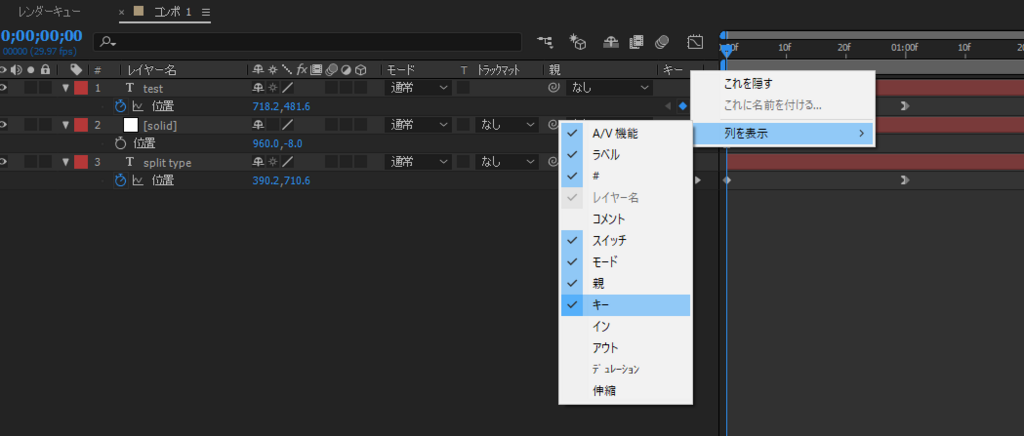Open the composition mini-flowchart icon
The height and width of the screenshot is (436, 1024).
[545, 42]
